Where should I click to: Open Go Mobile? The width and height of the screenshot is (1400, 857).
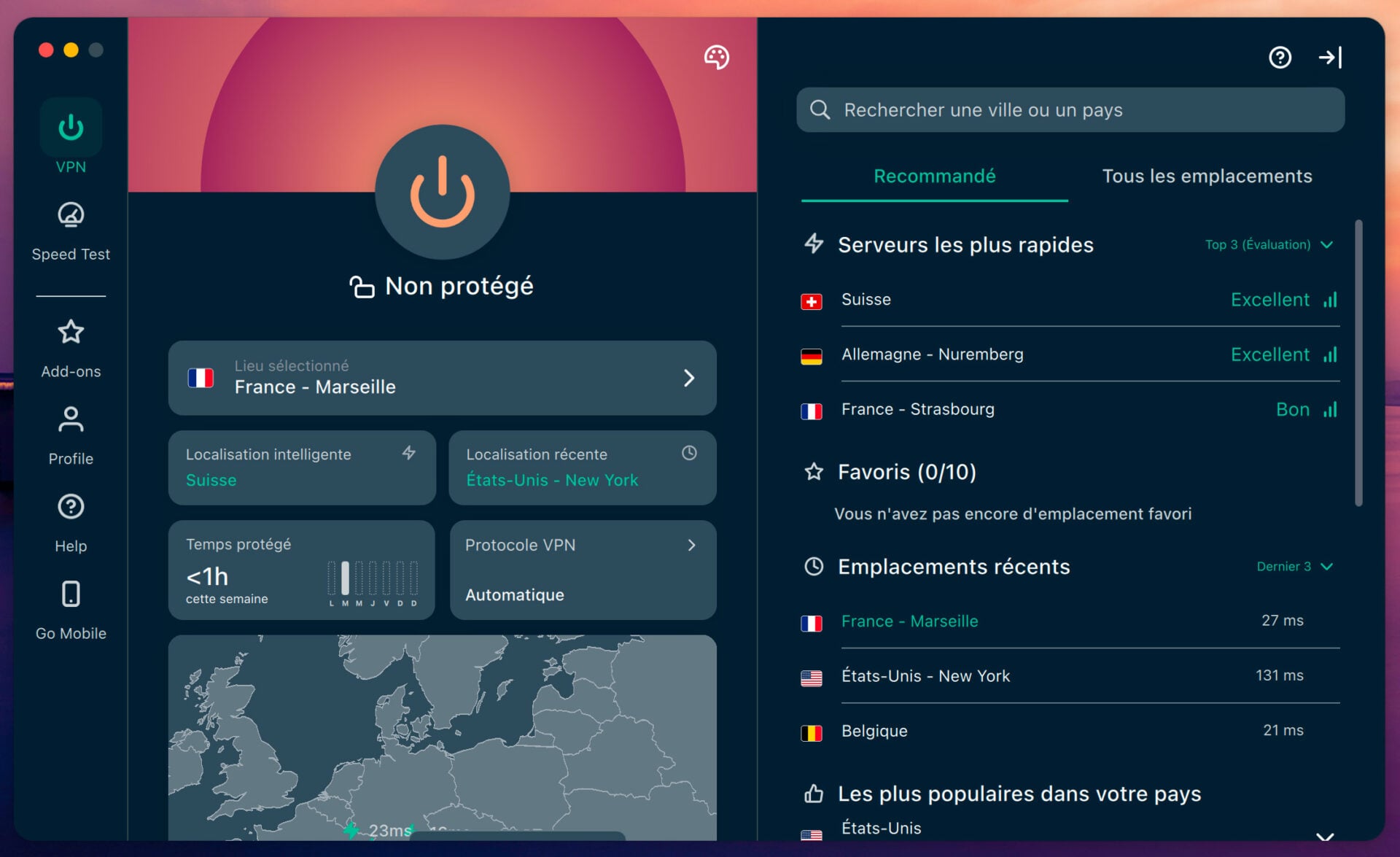click(x=70, y=607)
